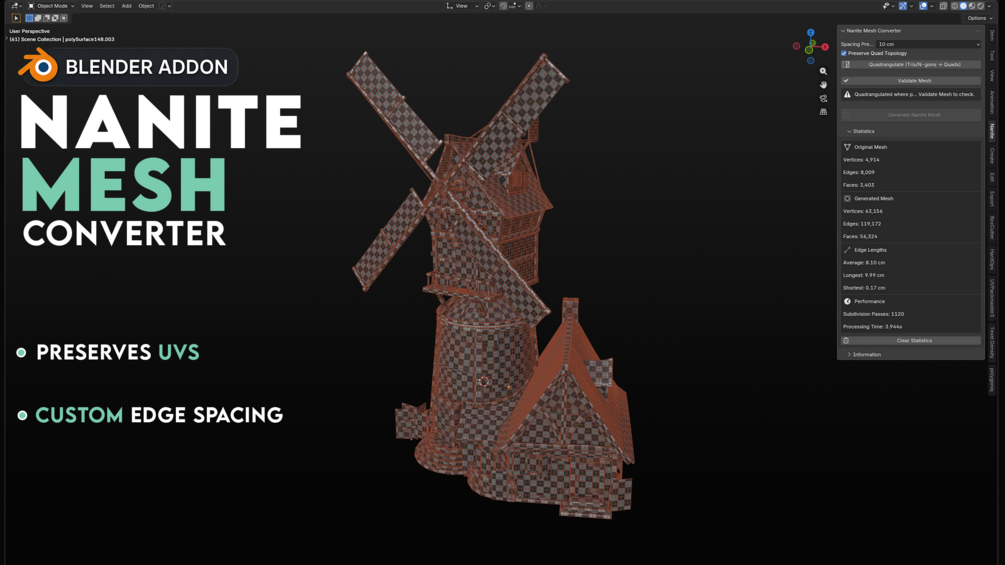Open the Add menu
The width and height of the screenshot is (1005, 565).
coord(126,6)
